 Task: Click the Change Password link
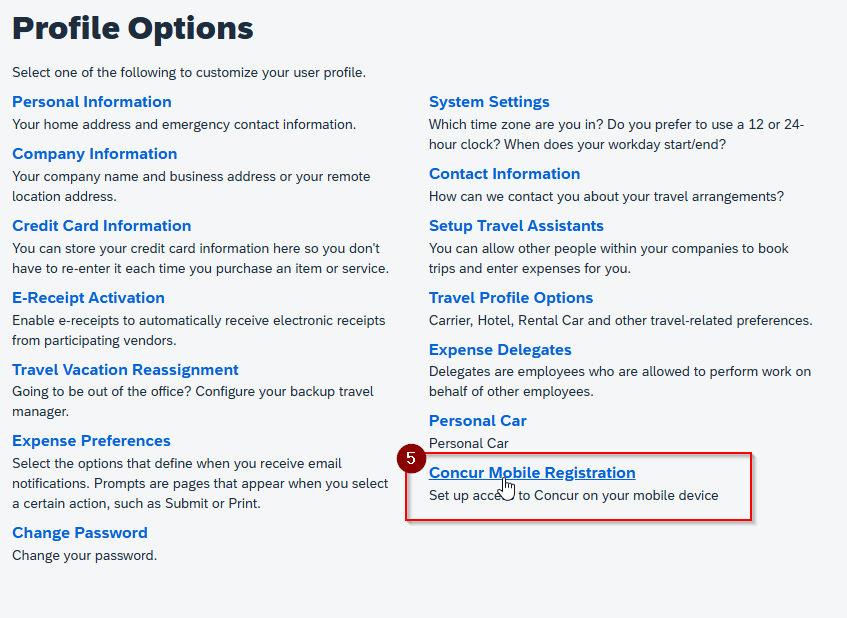[x=80, y=533]
